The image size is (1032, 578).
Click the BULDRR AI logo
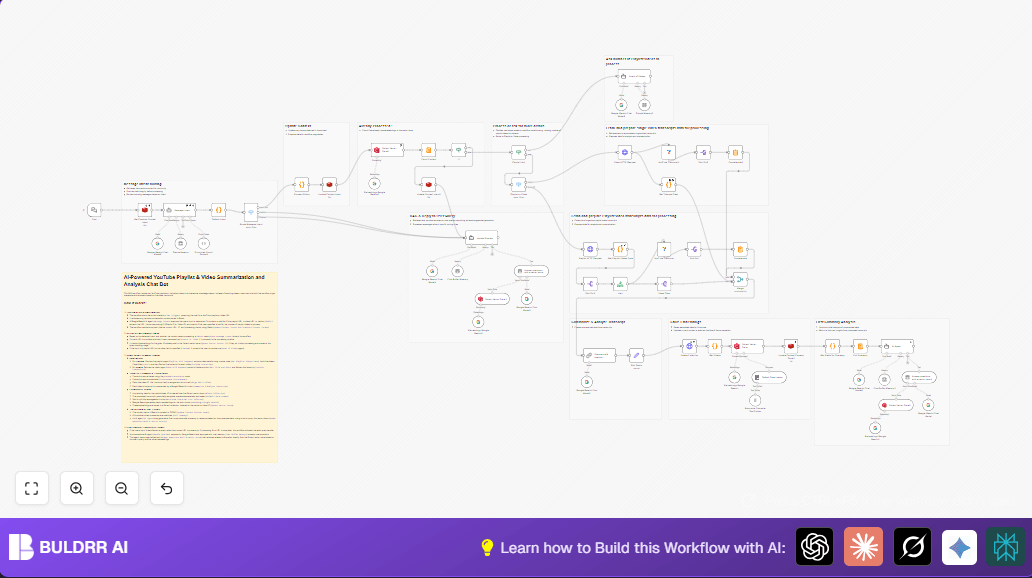coord(68,547)
